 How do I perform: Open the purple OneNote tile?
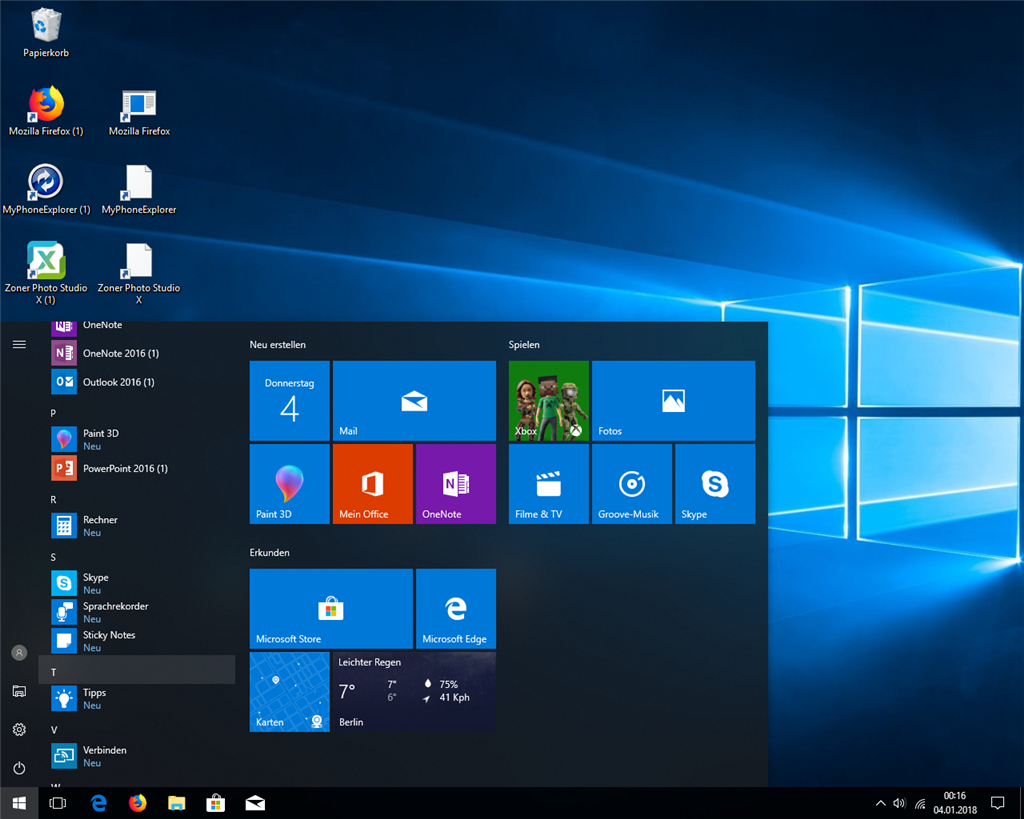[x=456, y=484]
